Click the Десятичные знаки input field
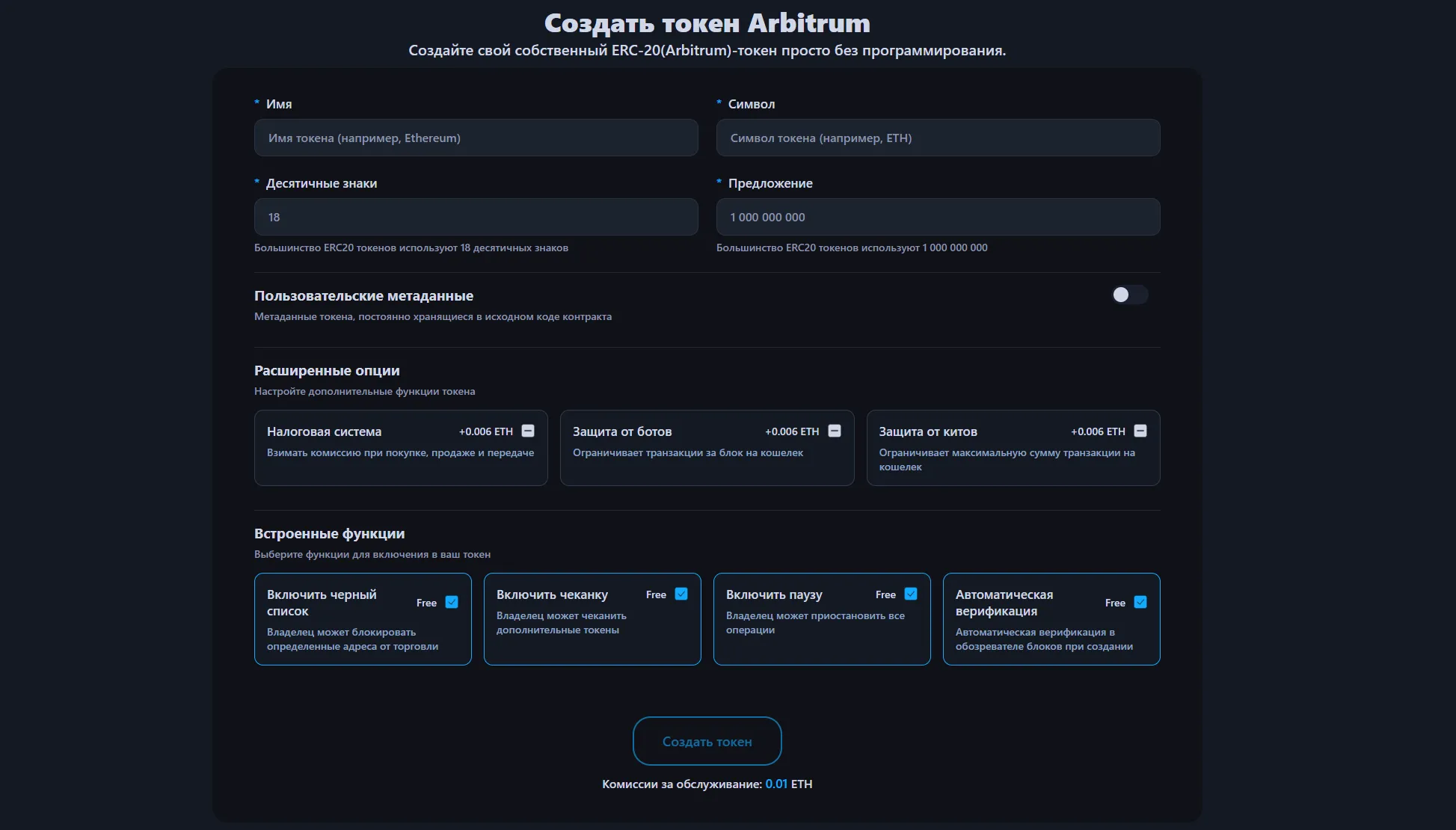Viewport: 1456px width, 830px height. coord(476,217)
